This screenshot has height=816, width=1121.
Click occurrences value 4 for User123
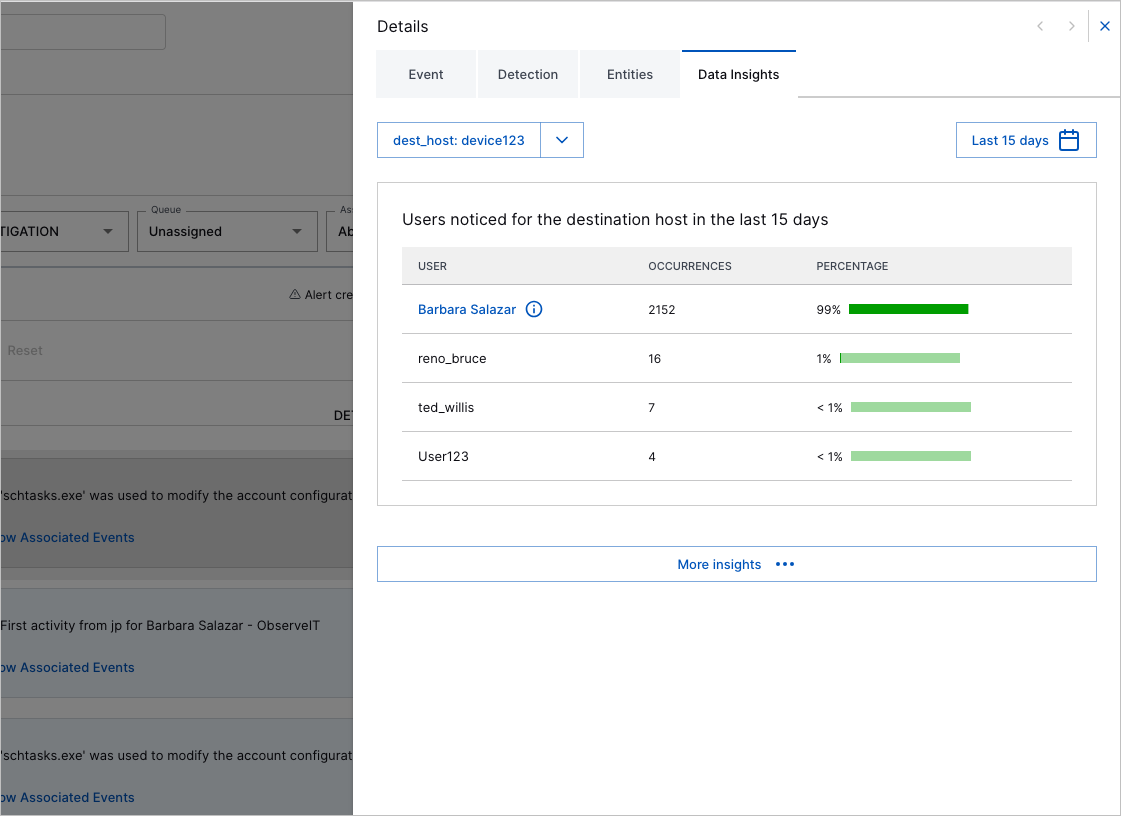point(652,456)
